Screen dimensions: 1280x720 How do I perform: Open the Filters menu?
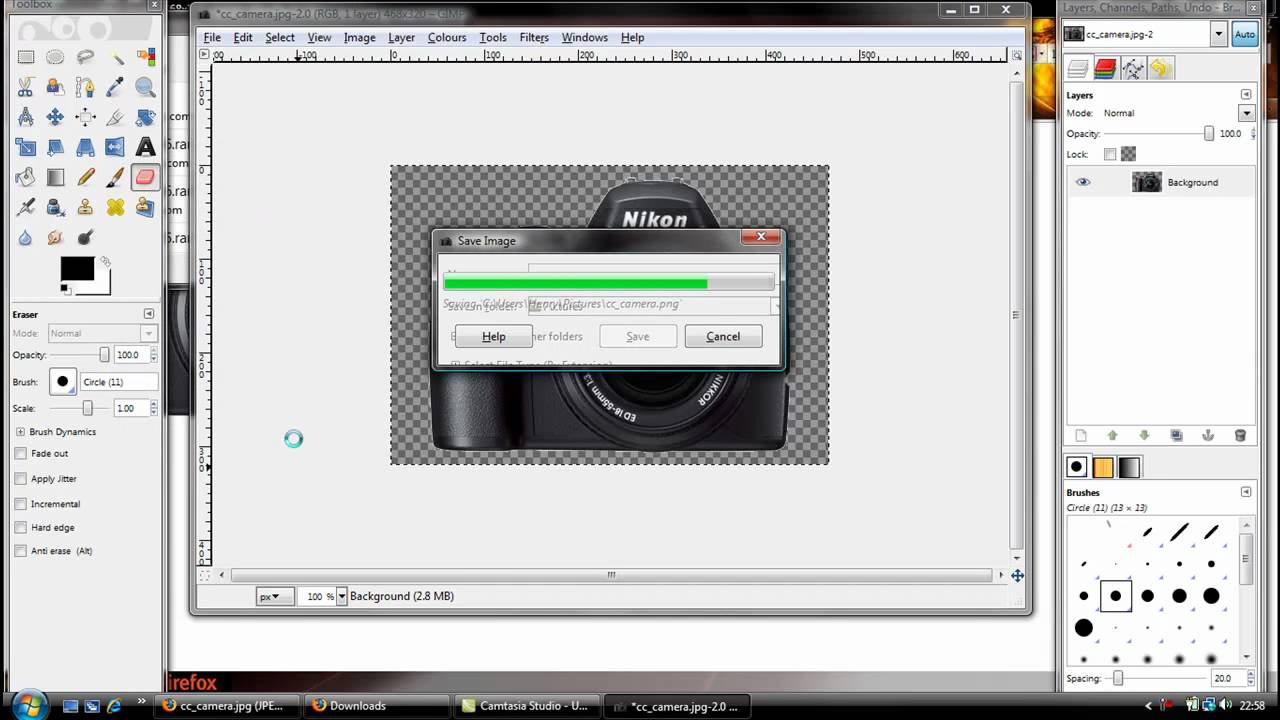click(x=534, y=37)
